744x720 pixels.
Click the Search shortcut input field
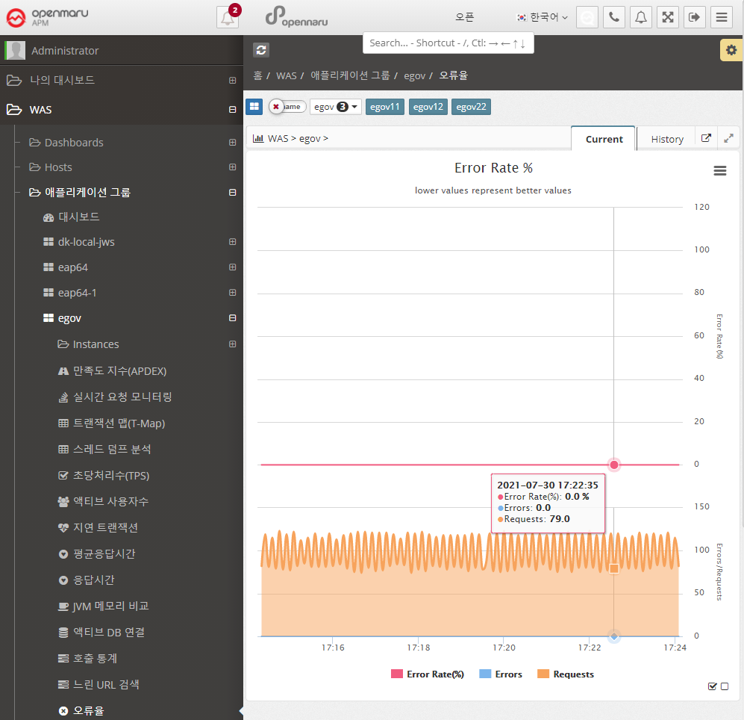point(446,44)
